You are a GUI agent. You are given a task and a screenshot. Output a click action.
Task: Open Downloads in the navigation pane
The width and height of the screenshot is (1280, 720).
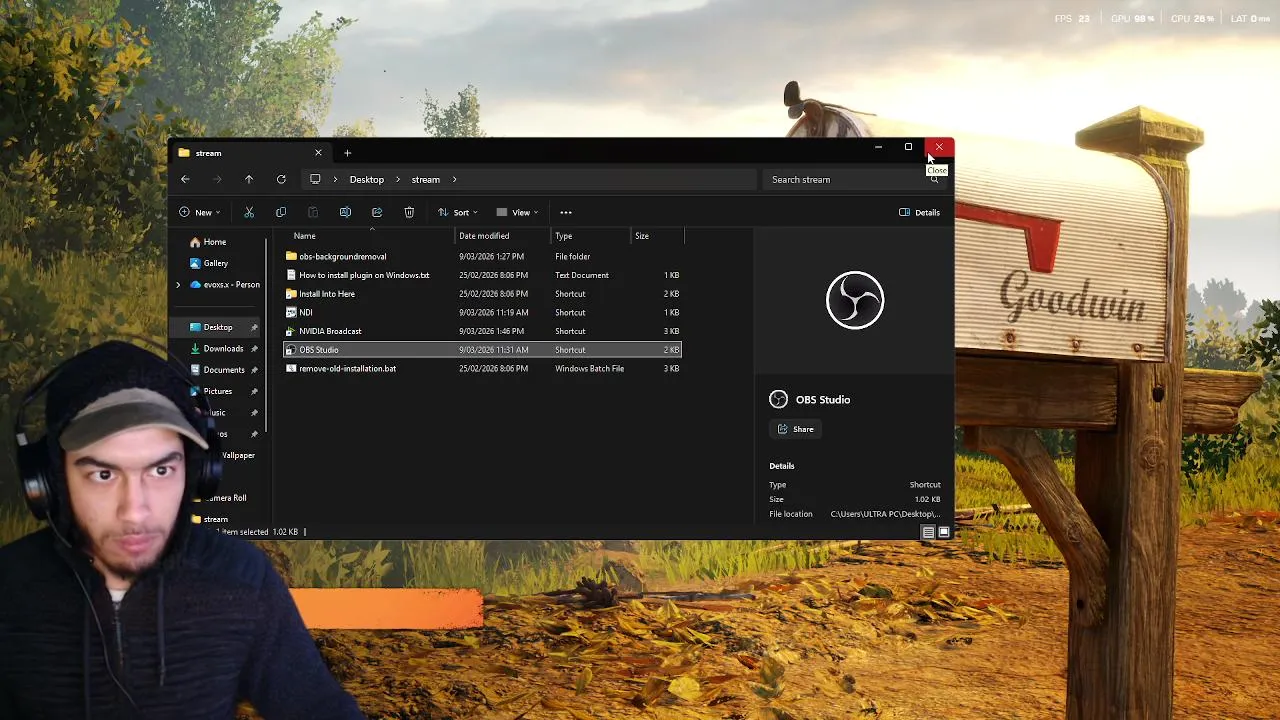tap(223, 349)
